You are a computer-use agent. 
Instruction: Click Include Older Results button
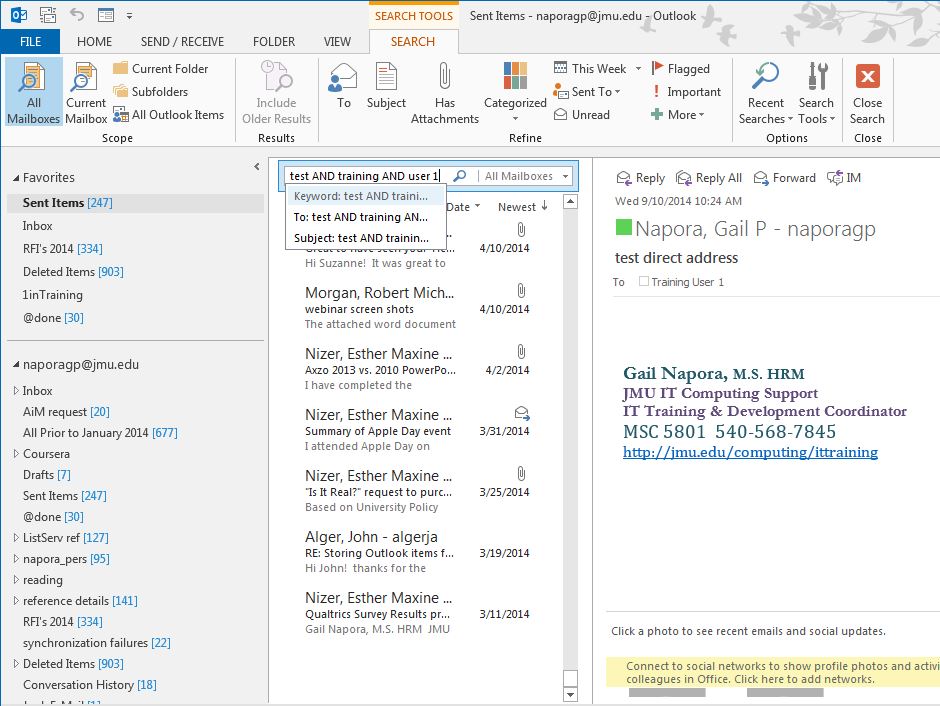(276, 92)
